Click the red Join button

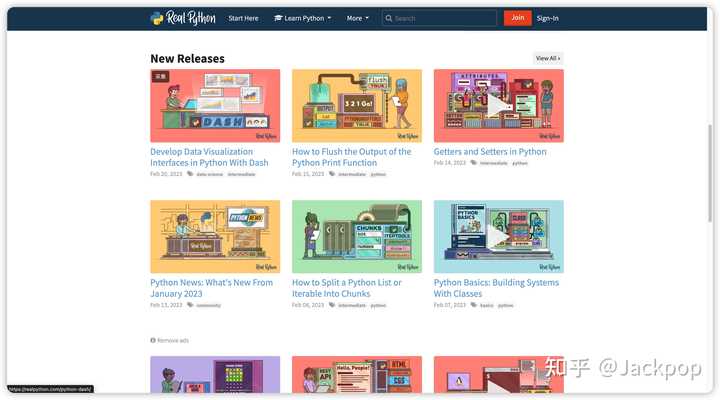tap(518, 18)
